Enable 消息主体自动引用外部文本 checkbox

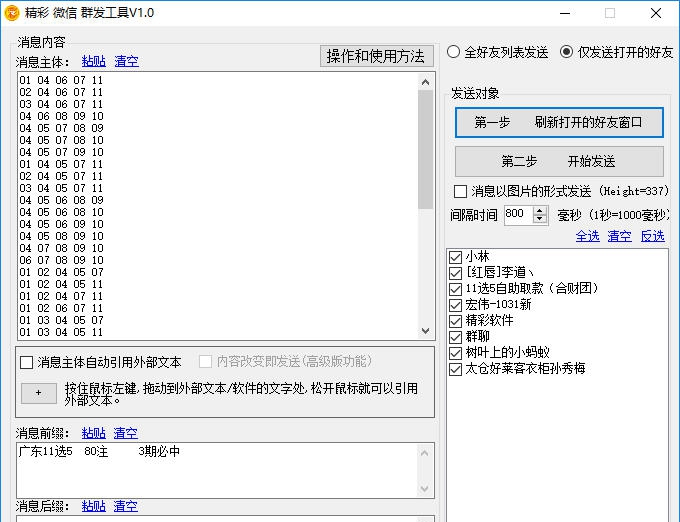pyautogui.click(x=26, y=362)
